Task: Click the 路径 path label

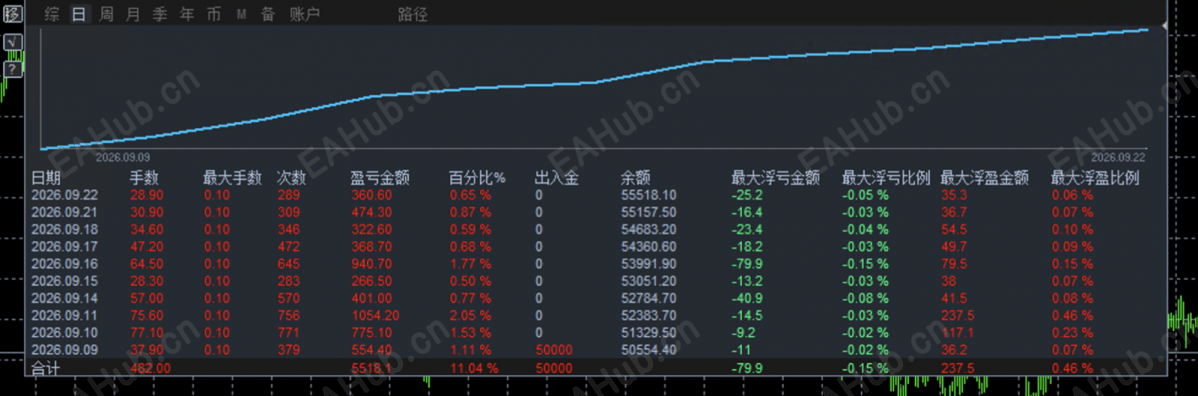Action: [413, 14]
